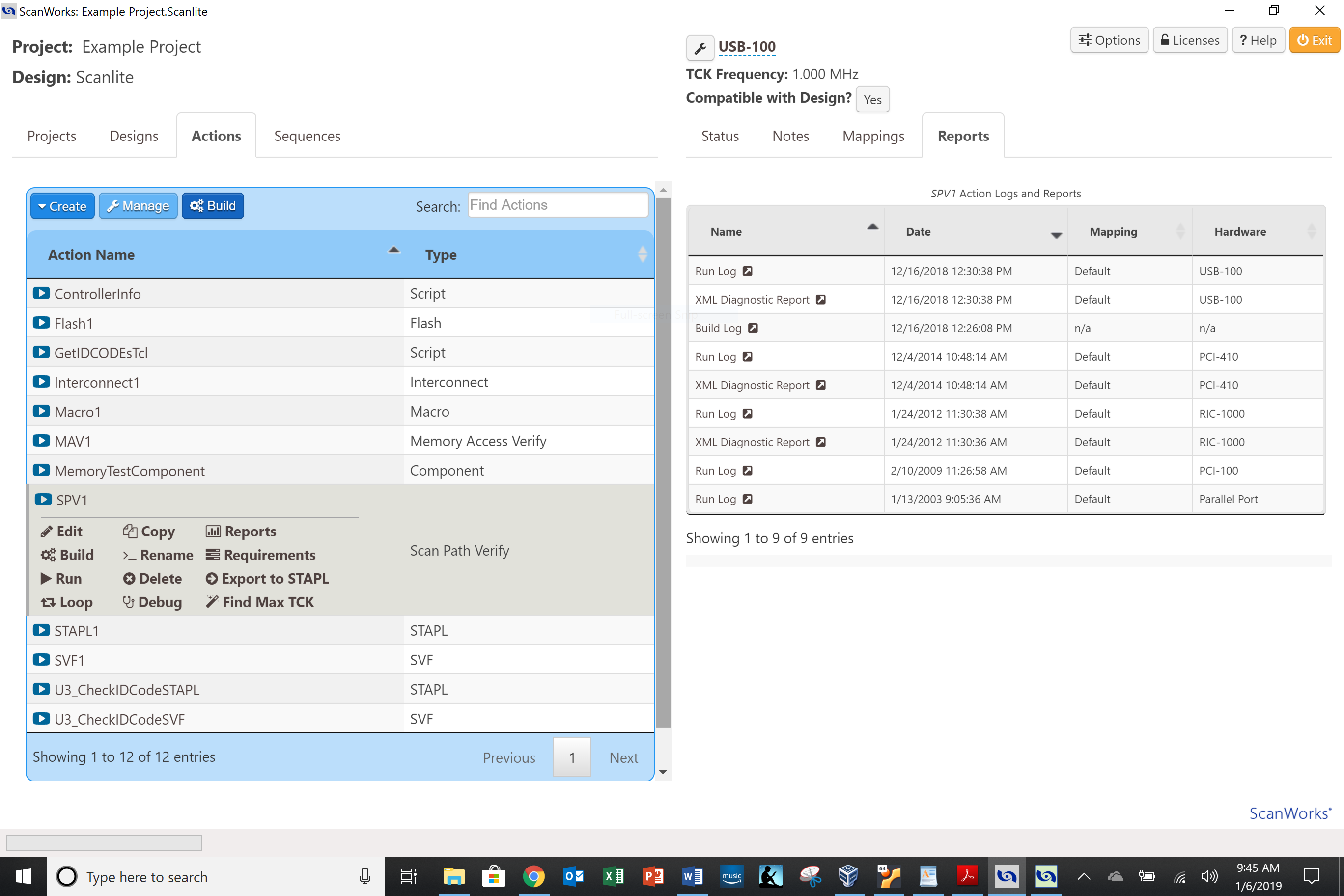Screen dimensions: 1344x896
Task: Switch to the Designs tab
Action: [134, 136]
